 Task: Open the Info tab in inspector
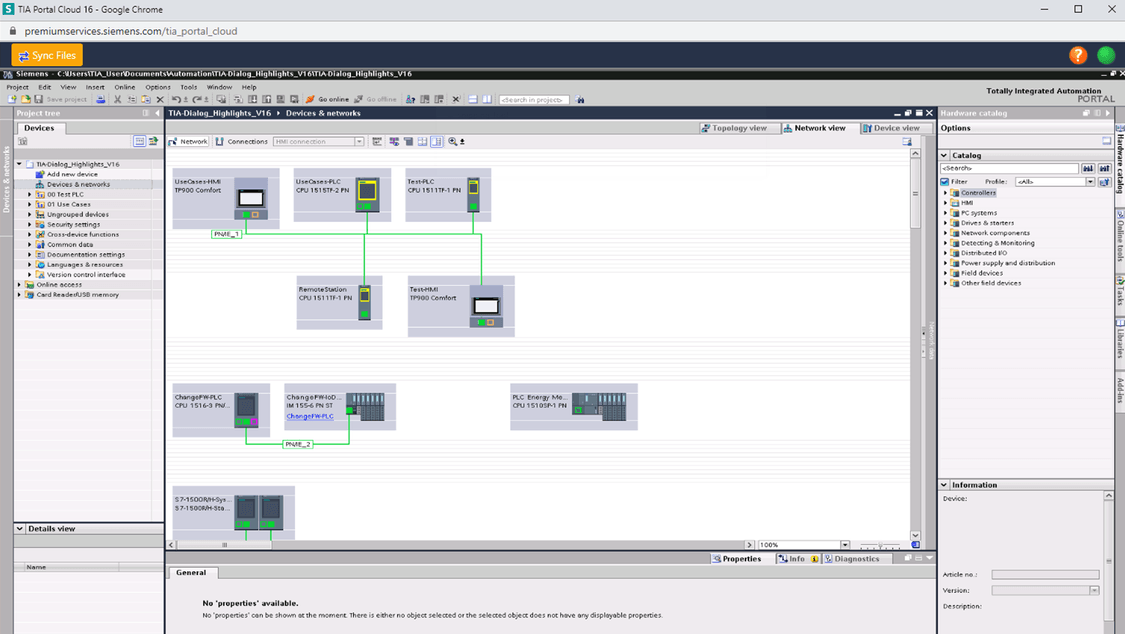[x=797, y=559]
